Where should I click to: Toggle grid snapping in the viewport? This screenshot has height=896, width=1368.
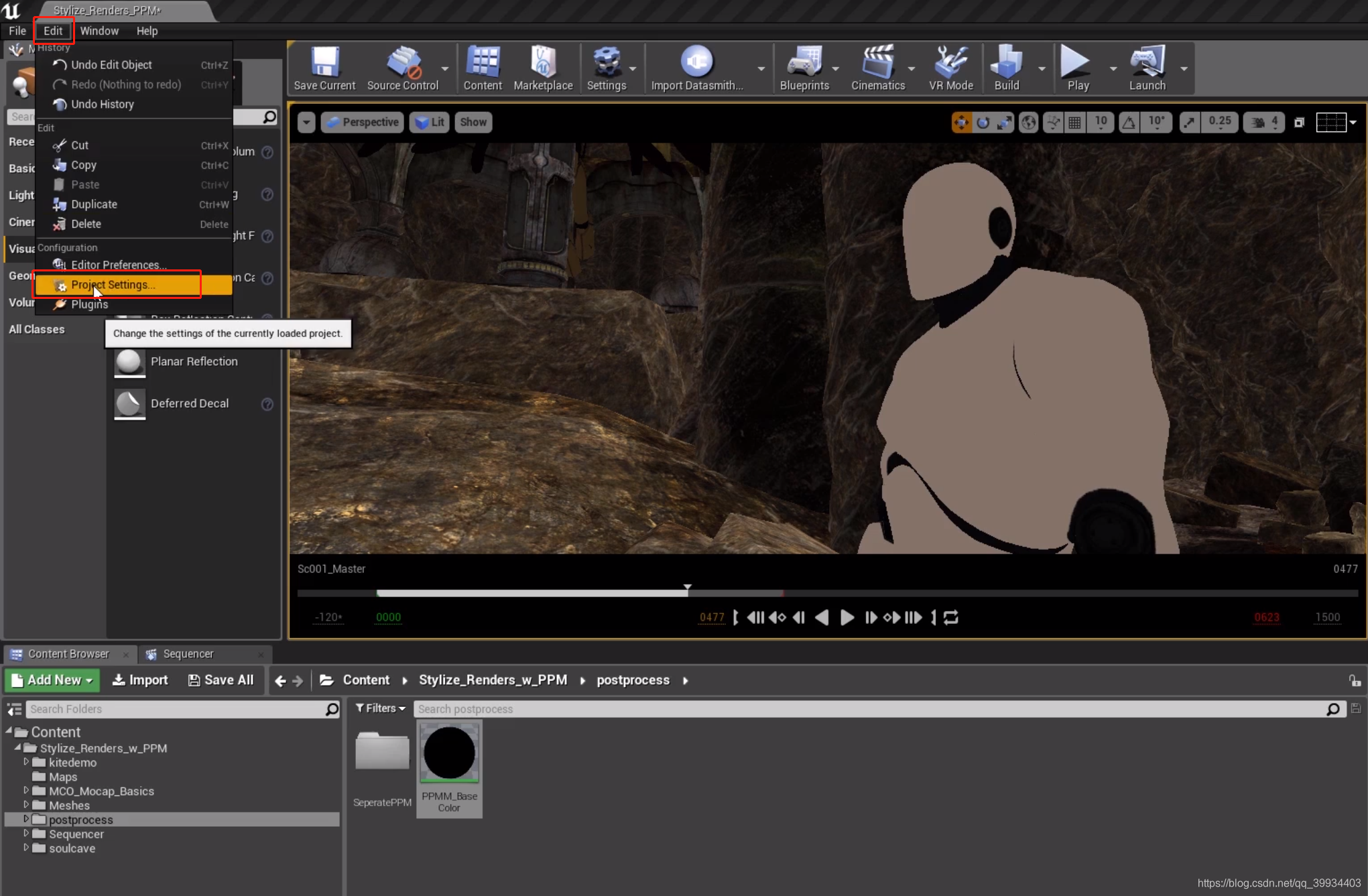point(1074,122)
